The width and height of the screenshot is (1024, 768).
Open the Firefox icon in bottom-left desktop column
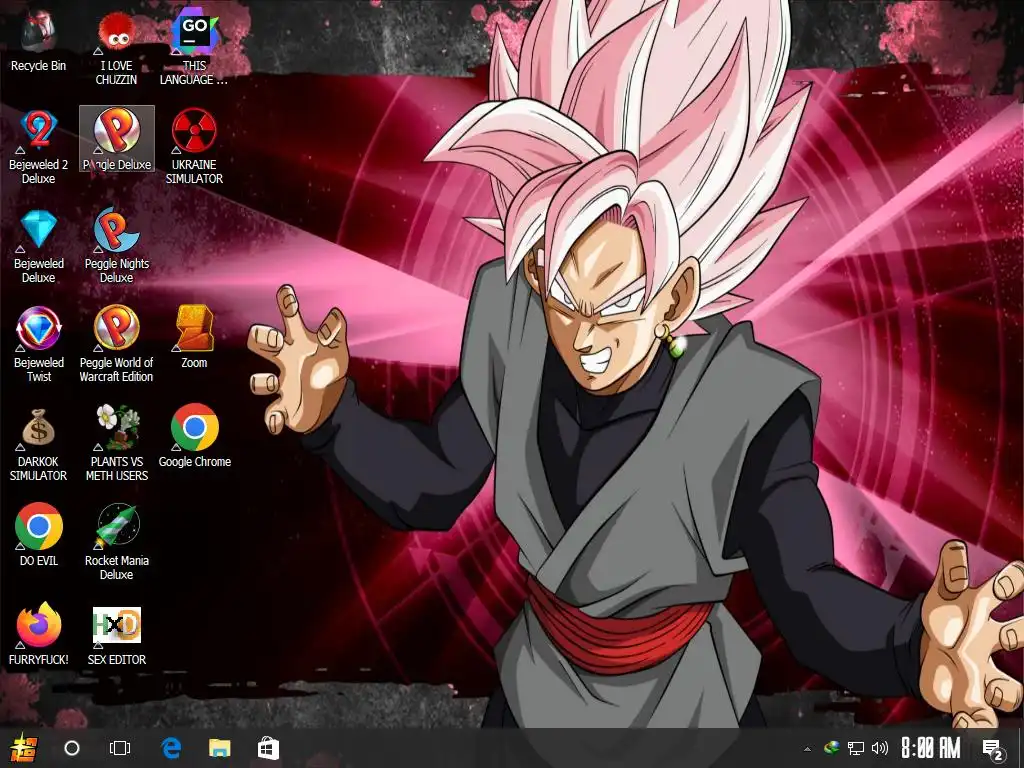(x=38, y=635)
